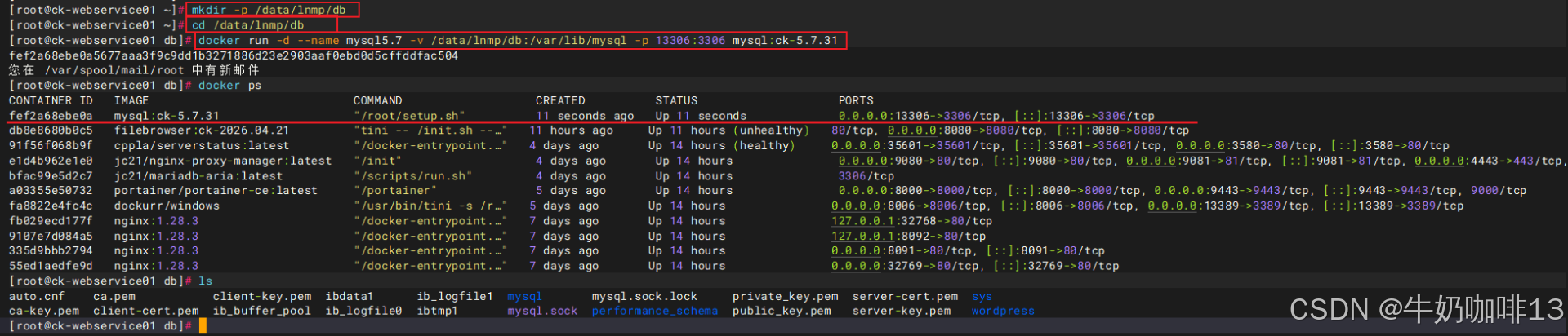
Task: Click file name auto.cnf
Action: point(37,296)
